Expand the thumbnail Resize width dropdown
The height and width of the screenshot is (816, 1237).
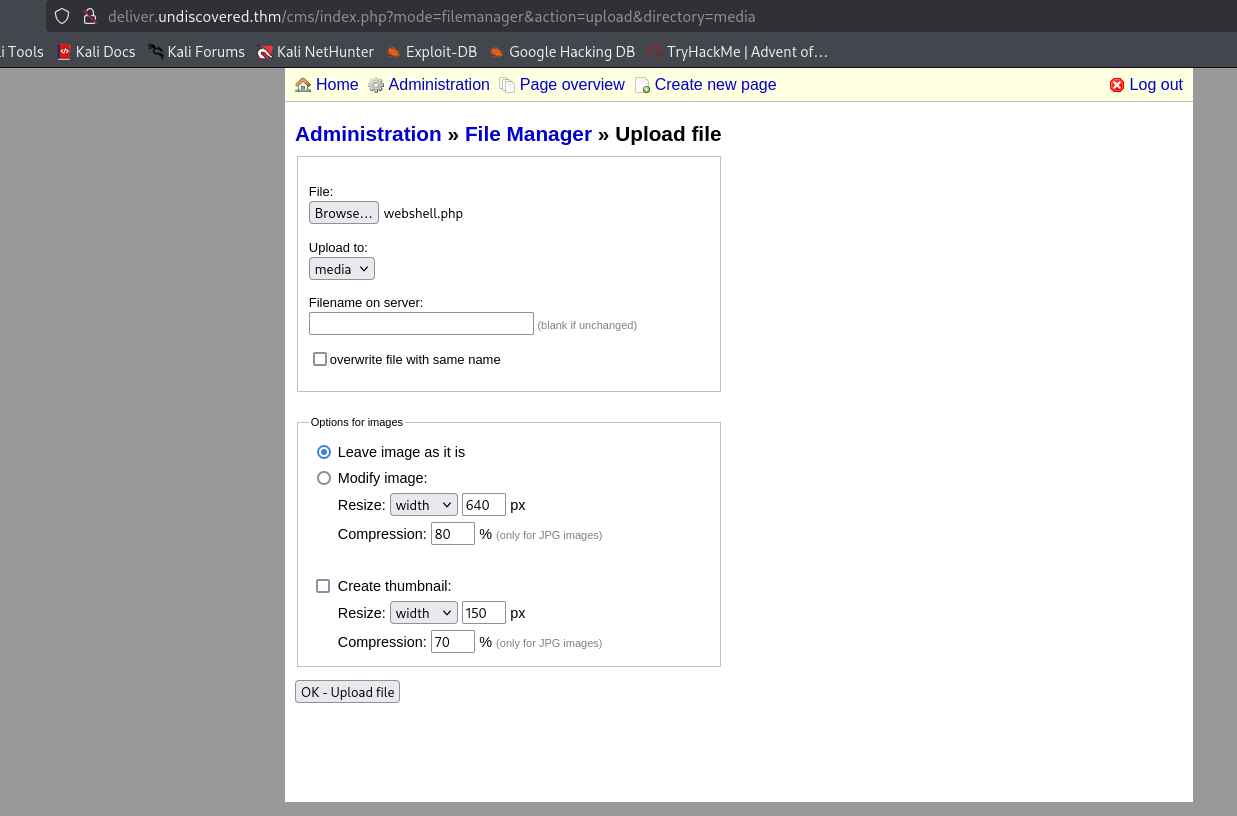click(423, 613)
